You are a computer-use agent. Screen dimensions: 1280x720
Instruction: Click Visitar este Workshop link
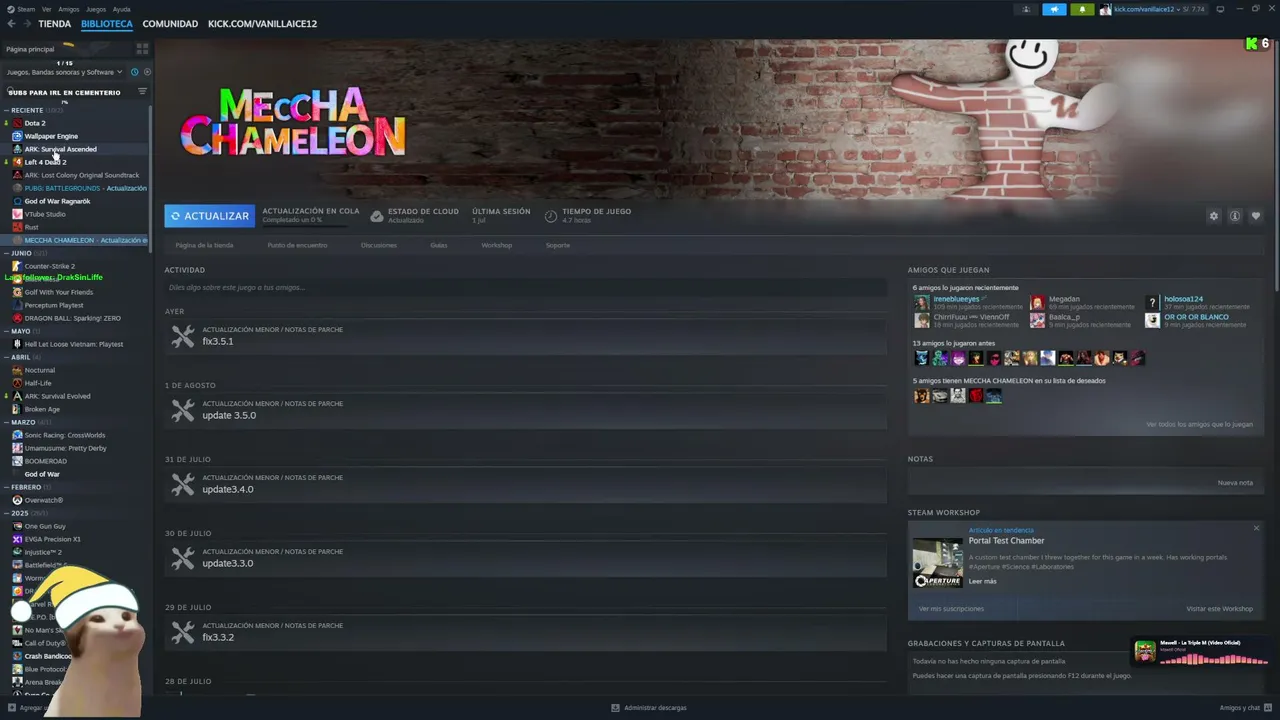[1219, 608]
